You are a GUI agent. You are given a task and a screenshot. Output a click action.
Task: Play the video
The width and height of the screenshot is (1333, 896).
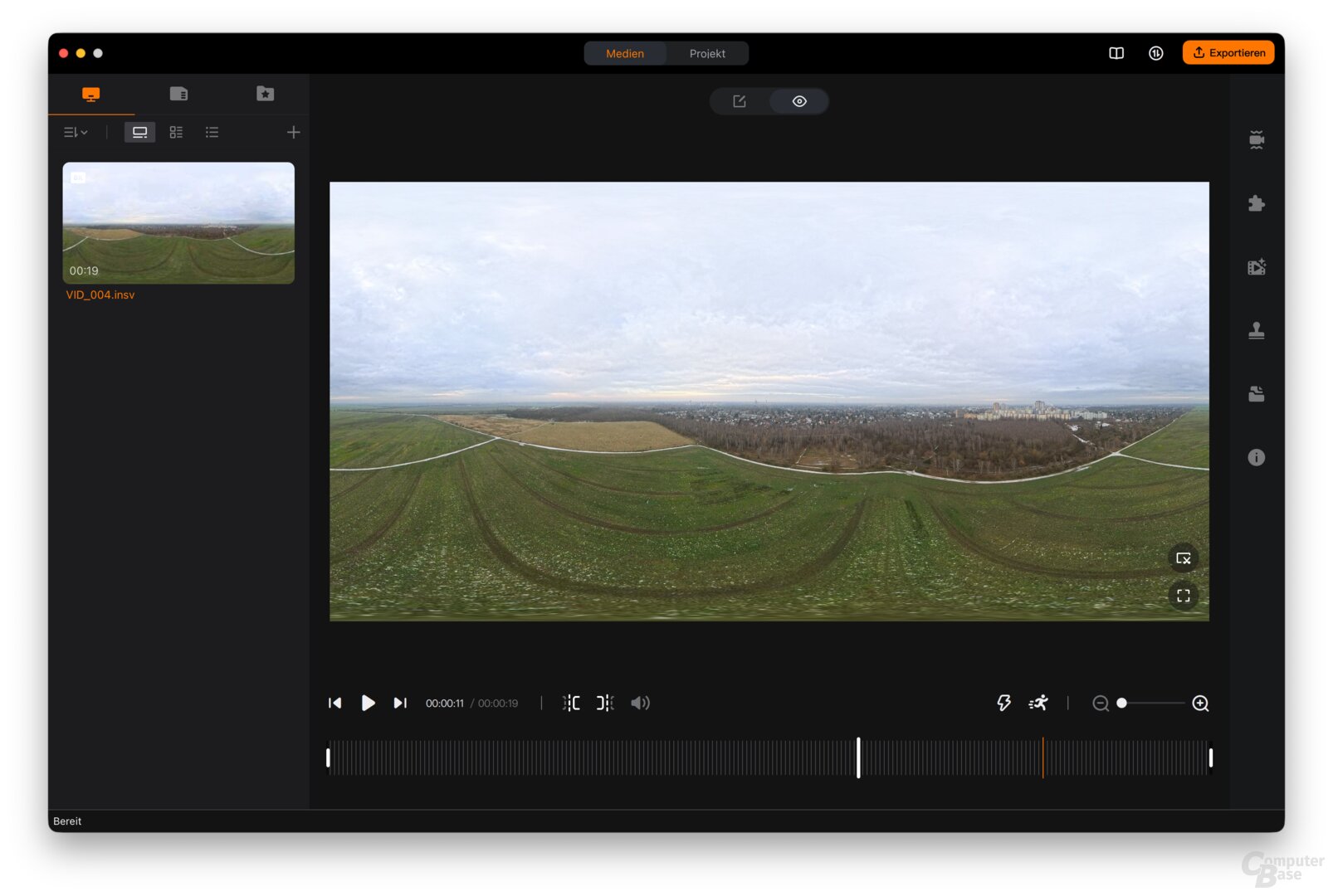[368, 703]
